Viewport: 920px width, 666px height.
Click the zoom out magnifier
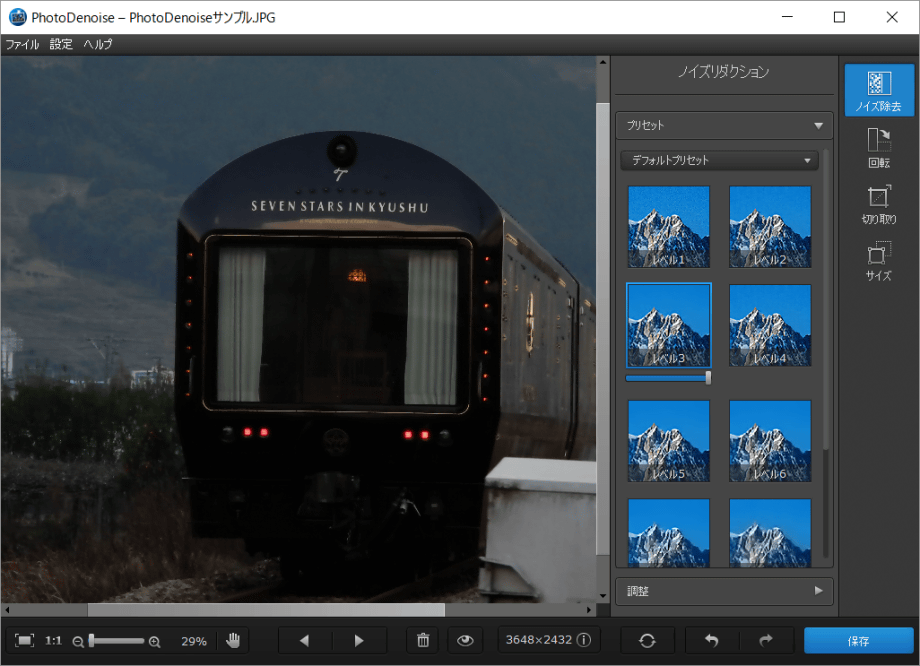77,641
